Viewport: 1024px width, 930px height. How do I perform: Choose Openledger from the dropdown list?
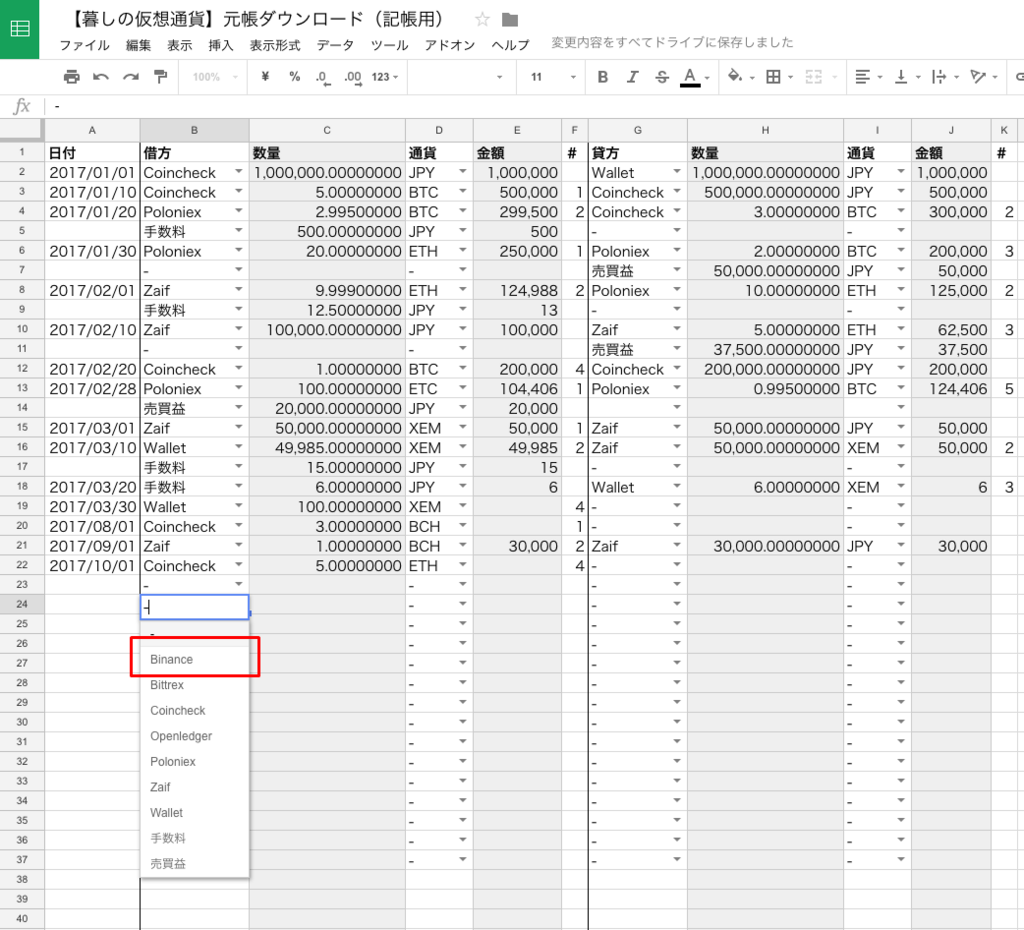(x=195, y=736)
